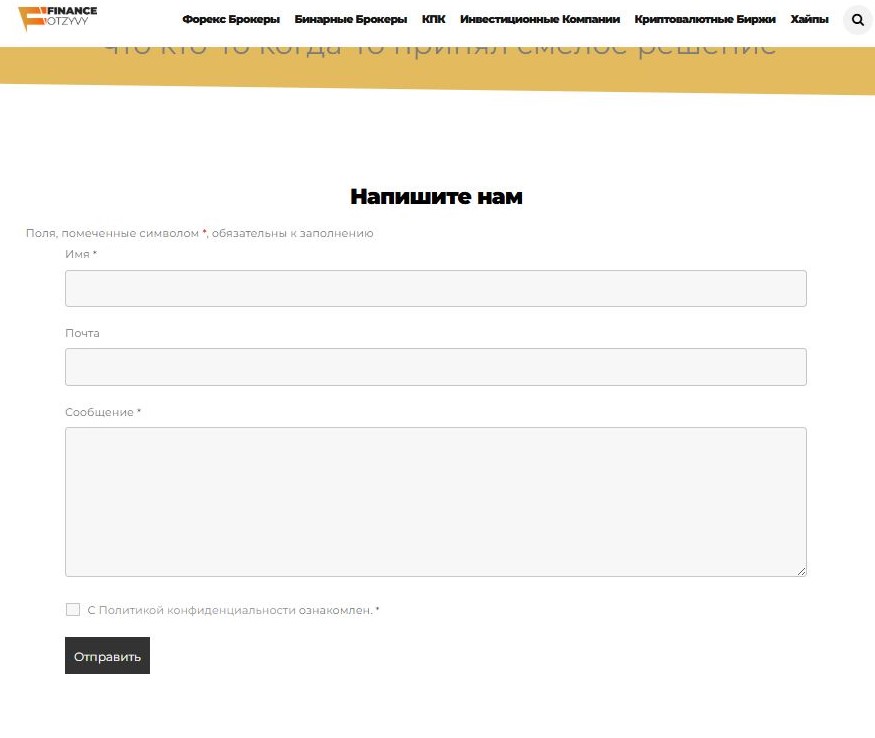This screenshot has height=738, width=875.
Task: Open the Хайпы menu item
Action: [809, 20]
